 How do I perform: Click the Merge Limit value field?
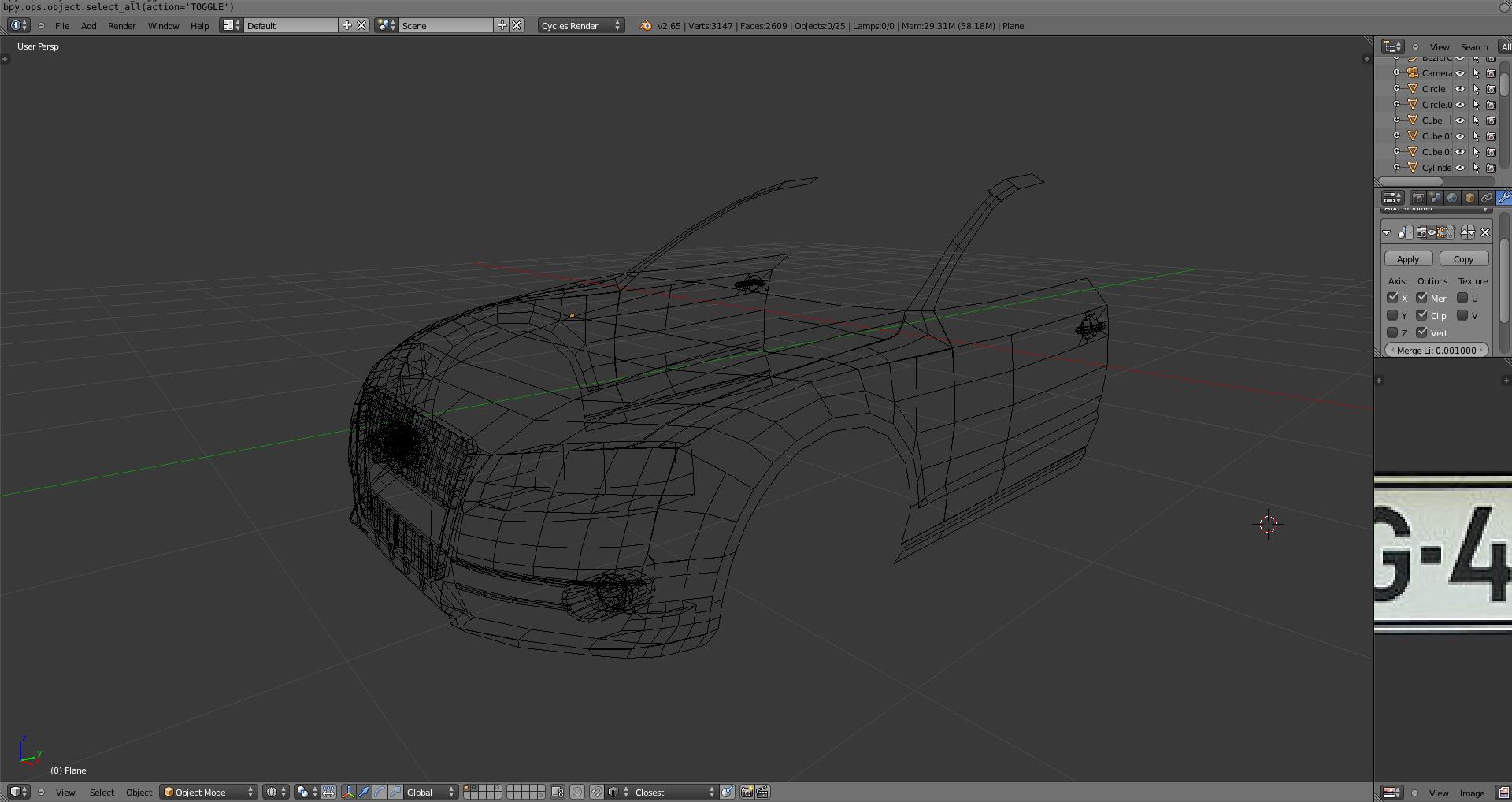[1436, 351]
